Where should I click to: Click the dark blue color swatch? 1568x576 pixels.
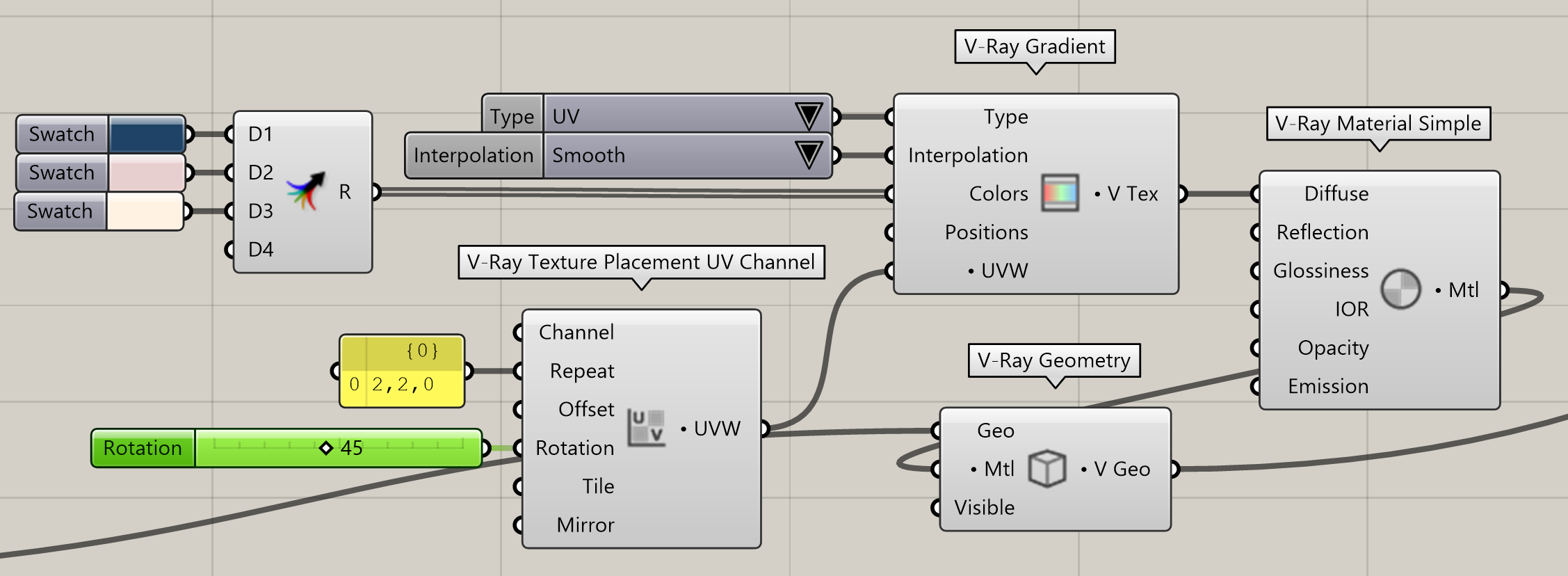coord(146,134)
